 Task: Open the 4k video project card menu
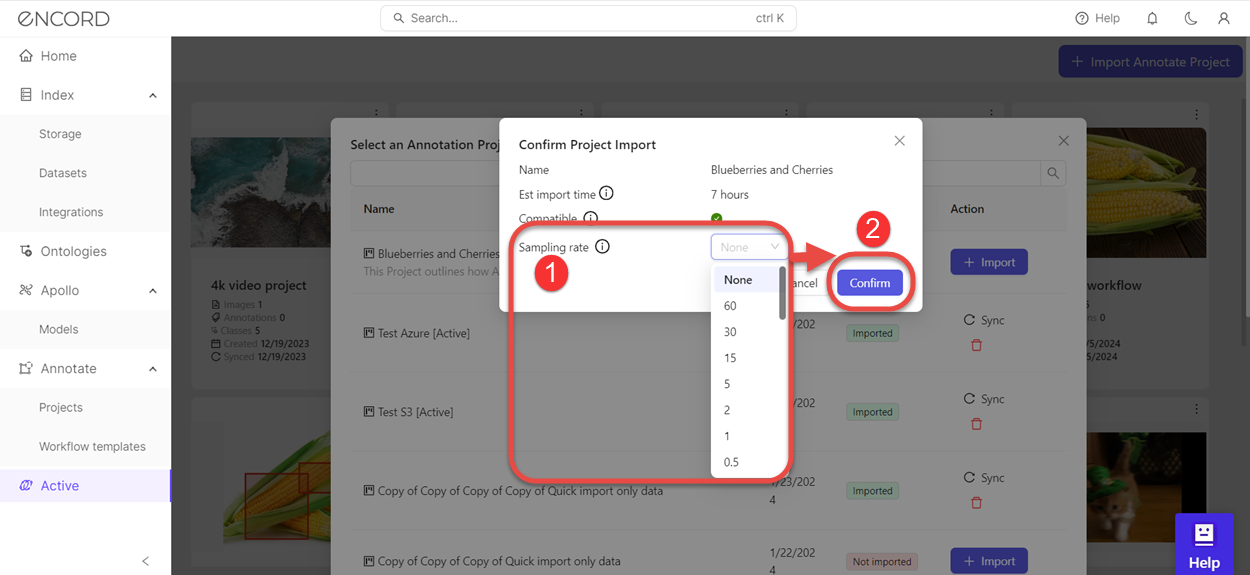(x=377, y=114)
